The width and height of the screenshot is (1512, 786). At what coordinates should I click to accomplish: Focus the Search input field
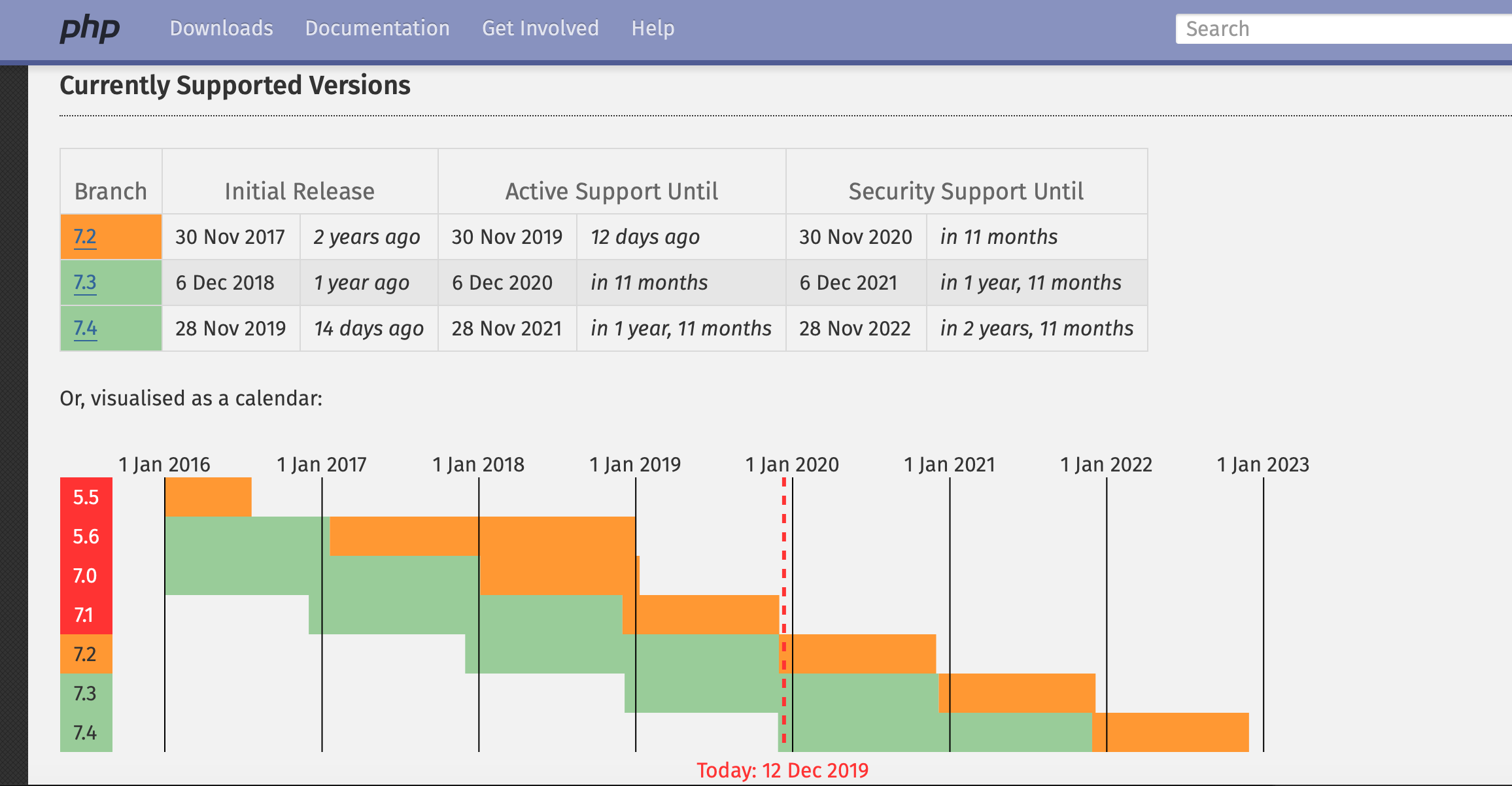pyautogui.click(x=1341, y=29)
